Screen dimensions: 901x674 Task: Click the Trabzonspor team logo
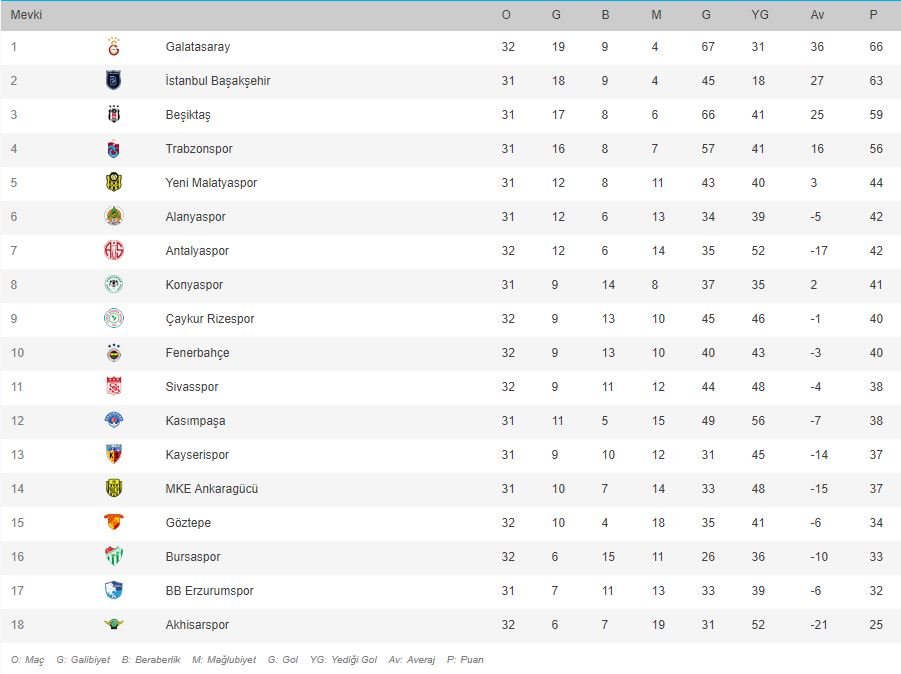(x=114, y=149)
